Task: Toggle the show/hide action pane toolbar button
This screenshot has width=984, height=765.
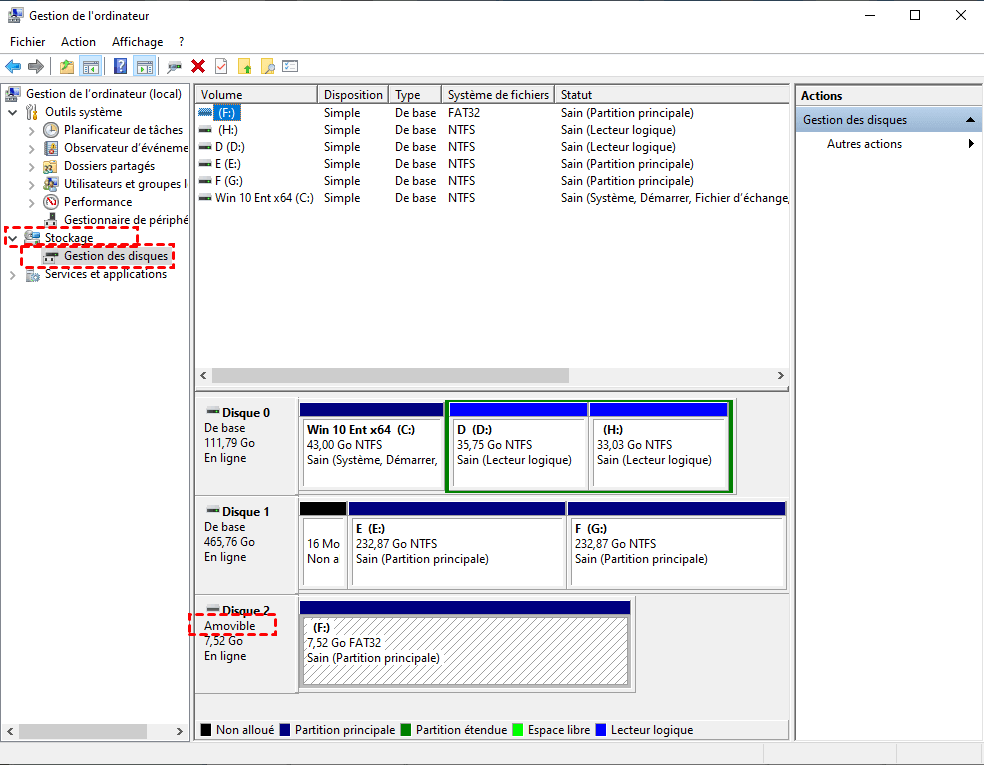Action: click(144, 66)
